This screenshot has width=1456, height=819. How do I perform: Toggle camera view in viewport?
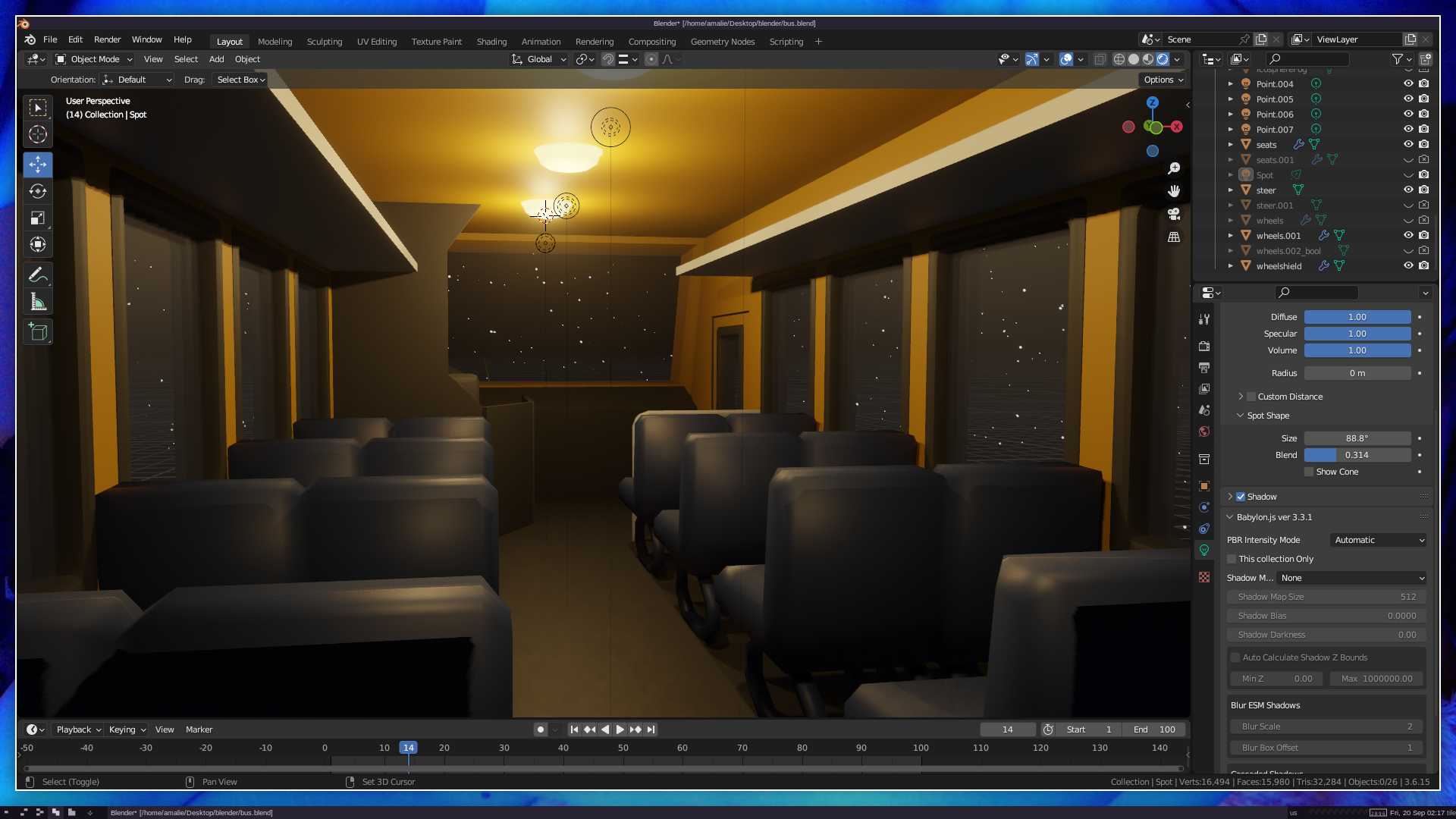1174,215
